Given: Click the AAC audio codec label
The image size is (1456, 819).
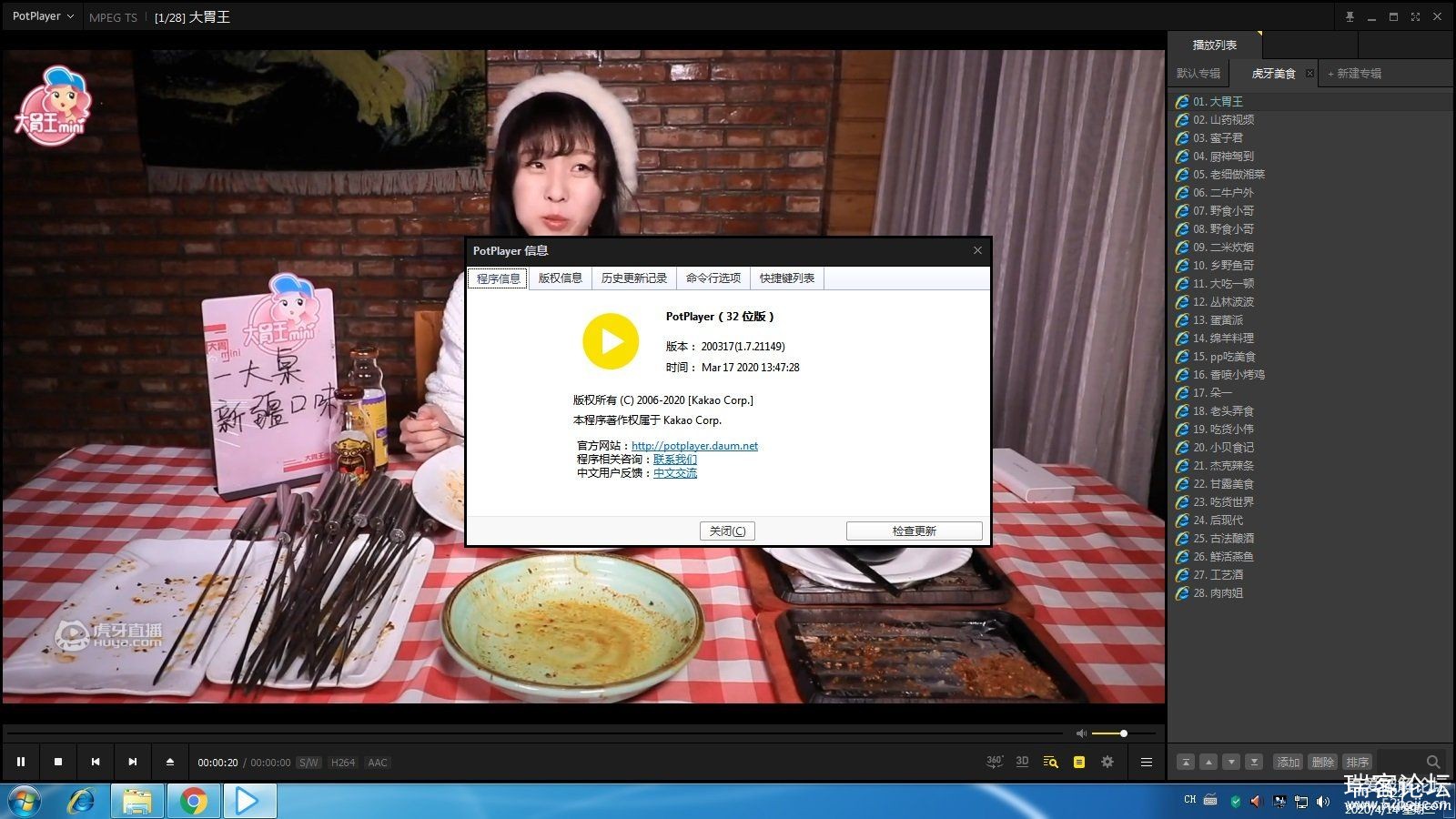Looking at the screenshot, I should [x=378, y=763].
